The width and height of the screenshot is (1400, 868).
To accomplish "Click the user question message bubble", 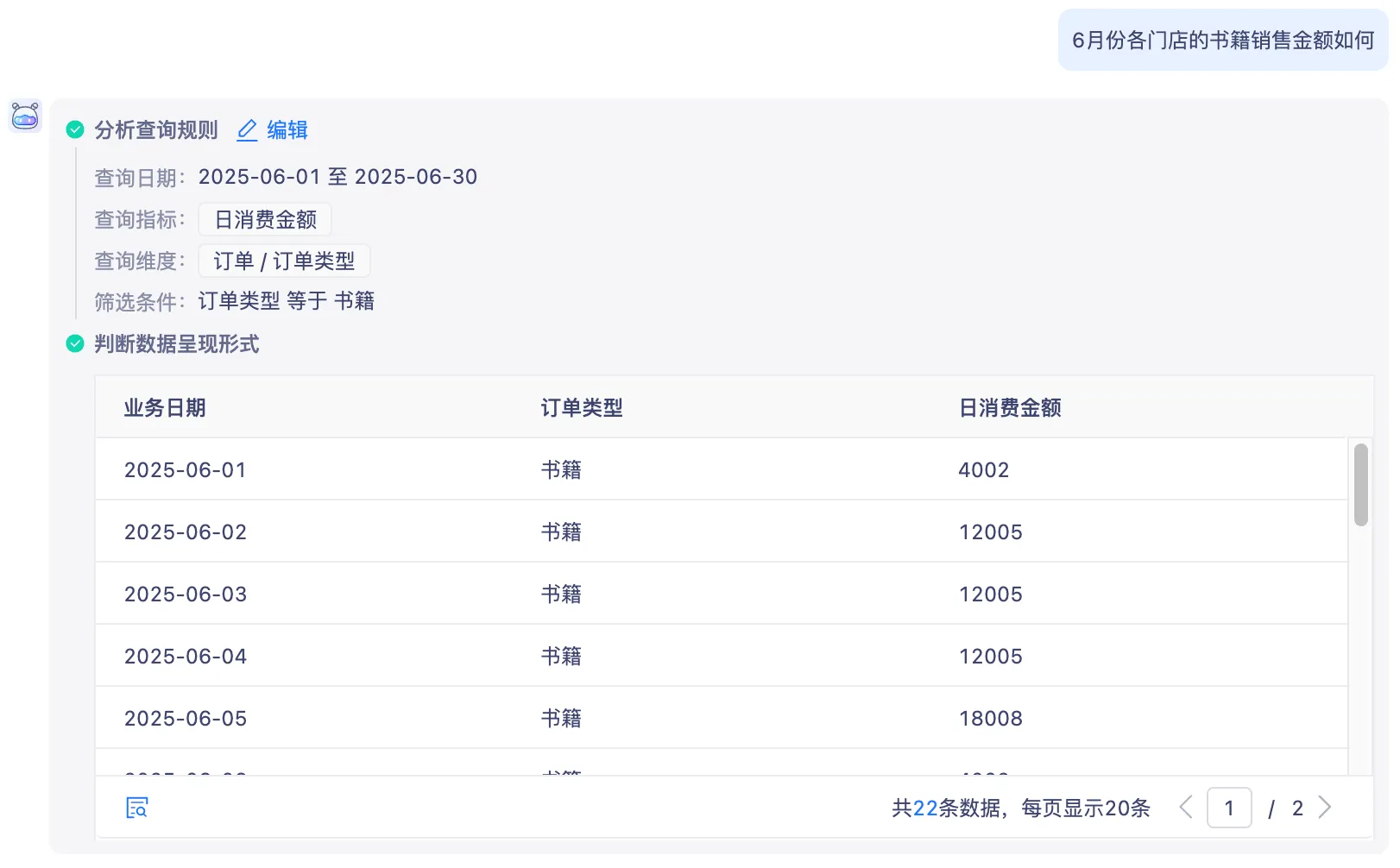I will click(x=1222, y=41).
